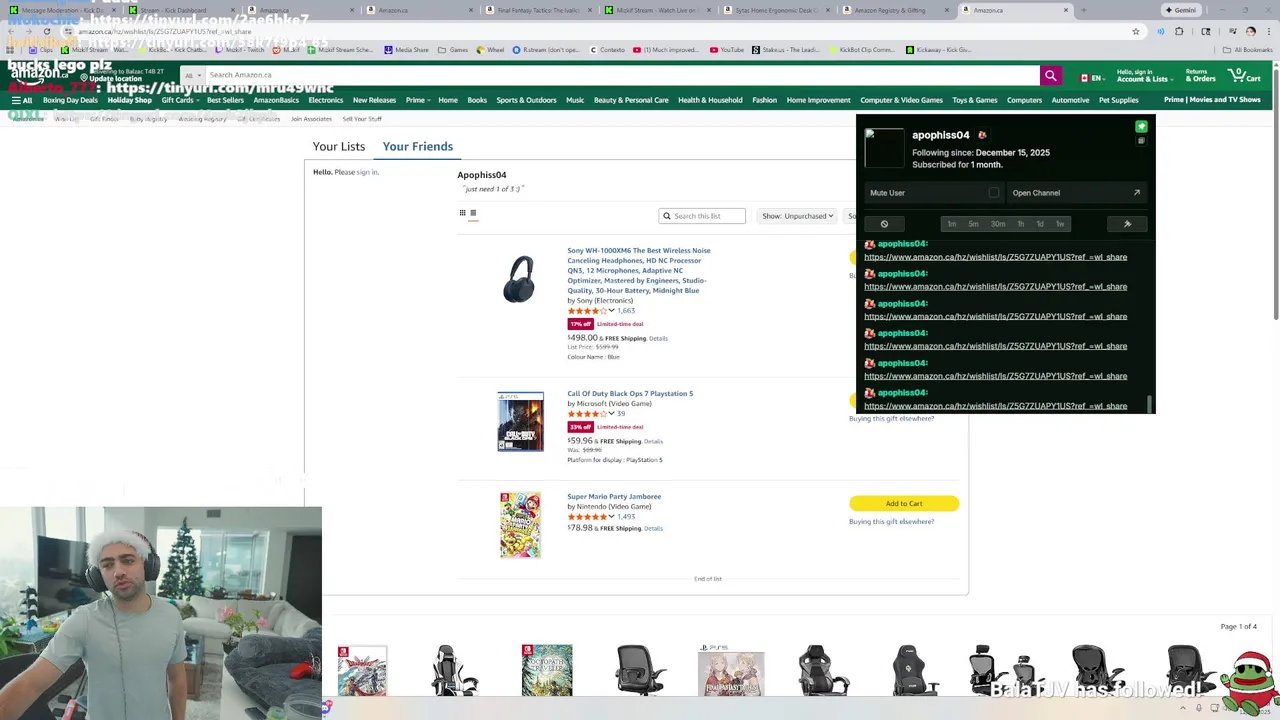Click the chat panel scrollbar thumb
This screenshot has height=720, width=1280.
point(1150,403)
